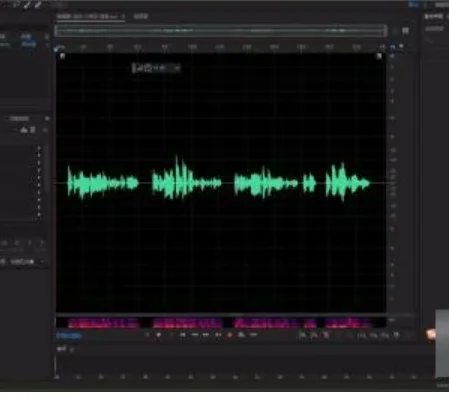Viewport: 449px width, 399px height.
Task: Open the left panel options menu icon
Action: [47, 119]
